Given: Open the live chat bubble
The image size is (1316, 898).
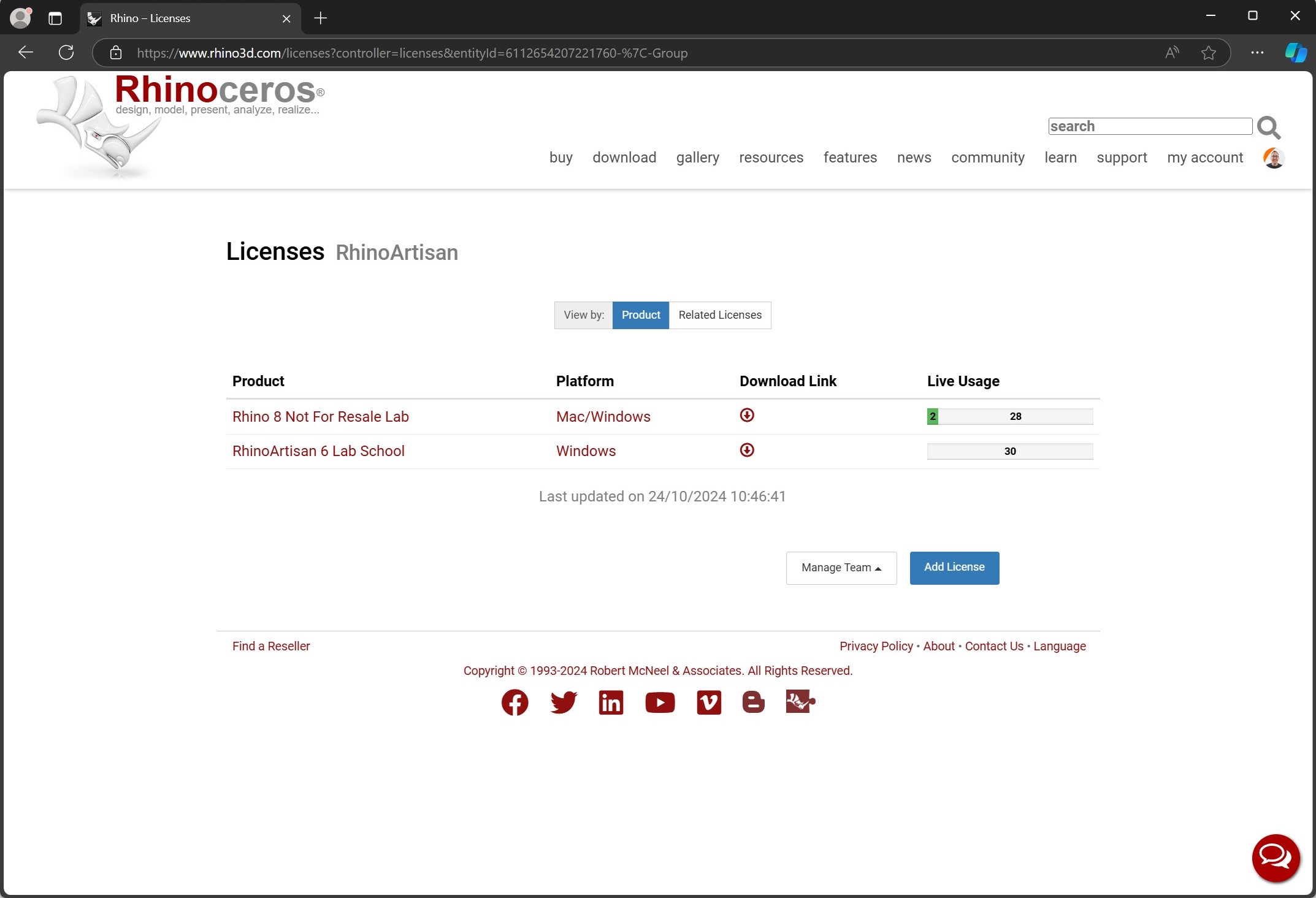Looking at the screenshot, I should [x=1276, y=858].
